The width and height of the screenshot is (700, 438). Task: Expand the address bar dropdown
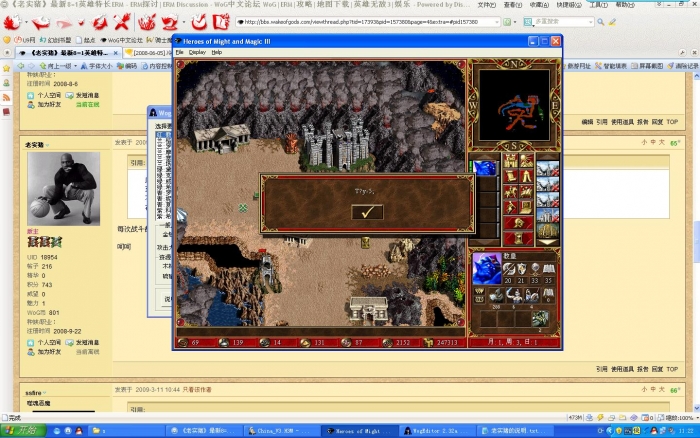pyautogui.click(x=496, y=21)
